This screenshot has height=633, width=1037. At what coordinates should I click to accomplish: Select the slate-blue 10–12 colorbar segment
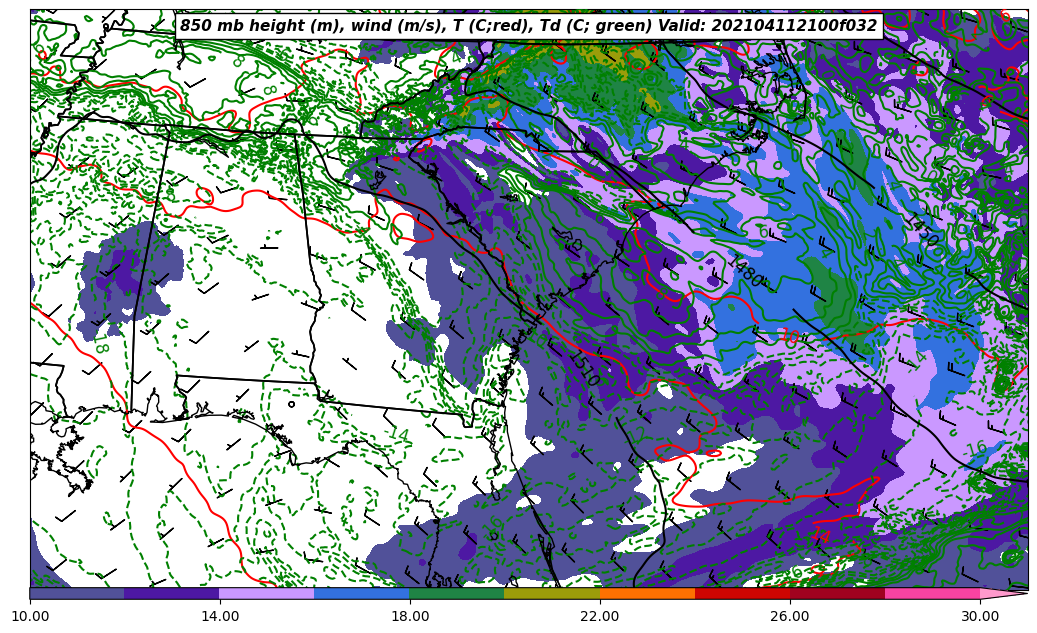(x=77, y=593)
